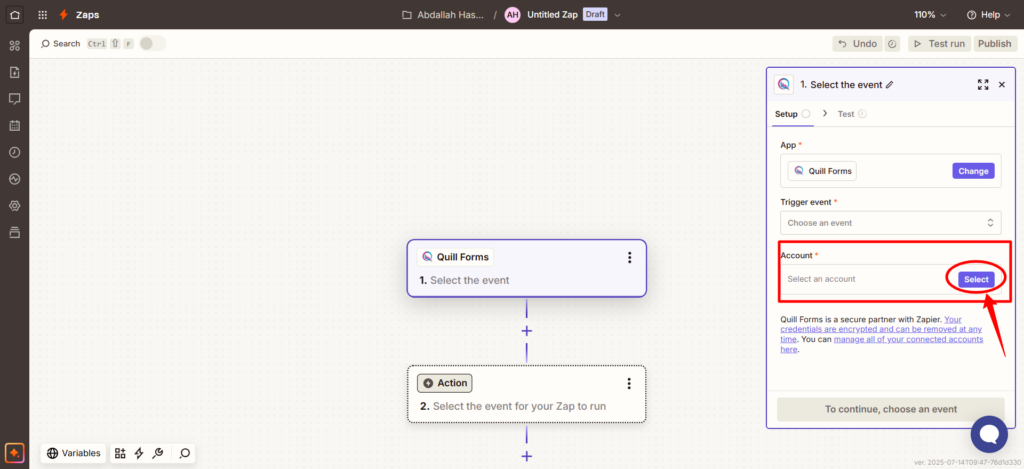
Task: Open the assets icon in sidebar
Action: [14, 46]
